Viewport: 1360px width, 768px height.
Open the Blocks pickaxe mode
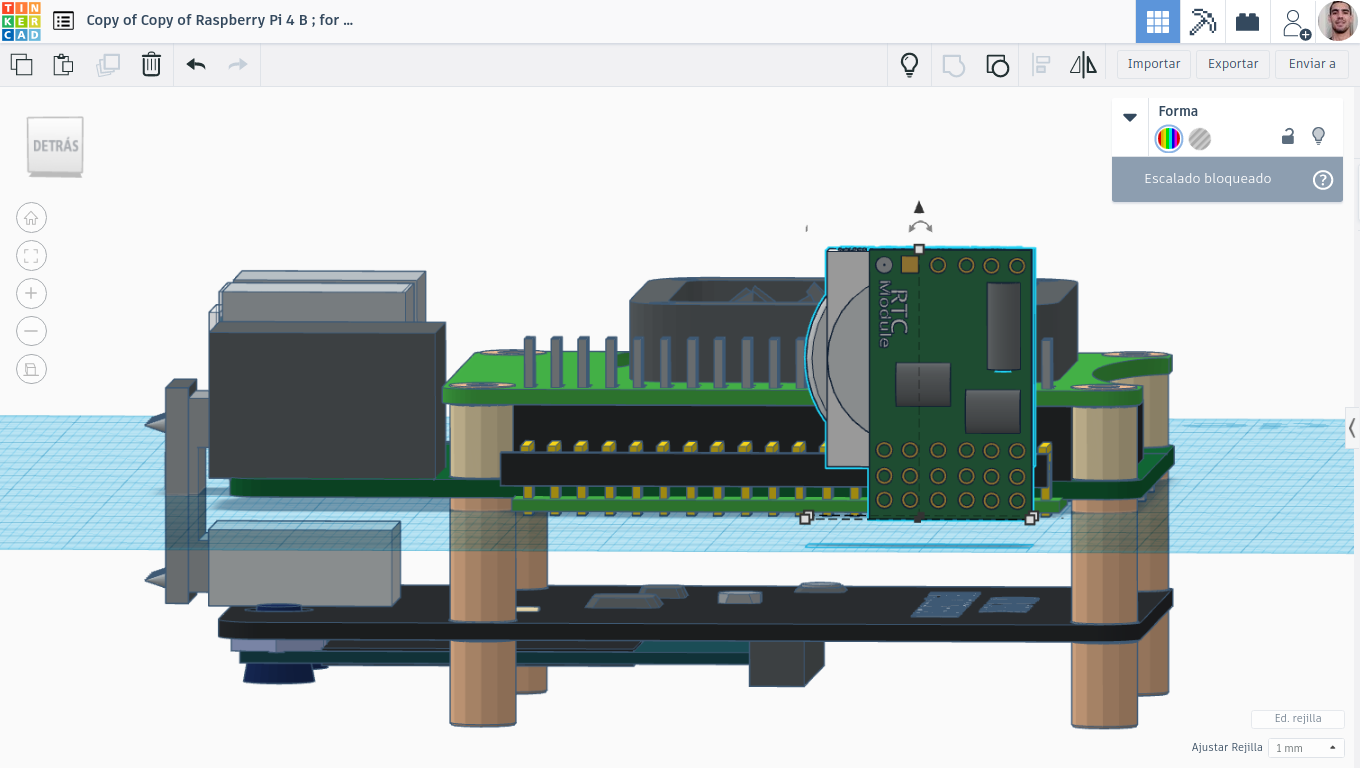1202,22
